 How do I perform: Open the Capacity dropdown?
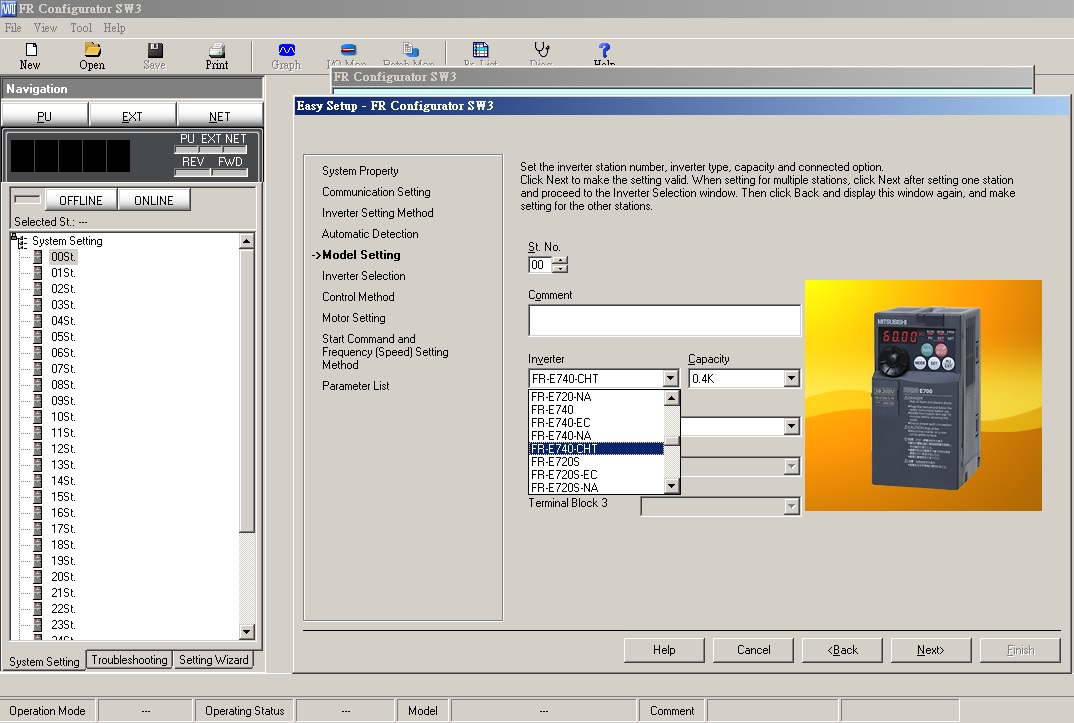tap(792, 379)
